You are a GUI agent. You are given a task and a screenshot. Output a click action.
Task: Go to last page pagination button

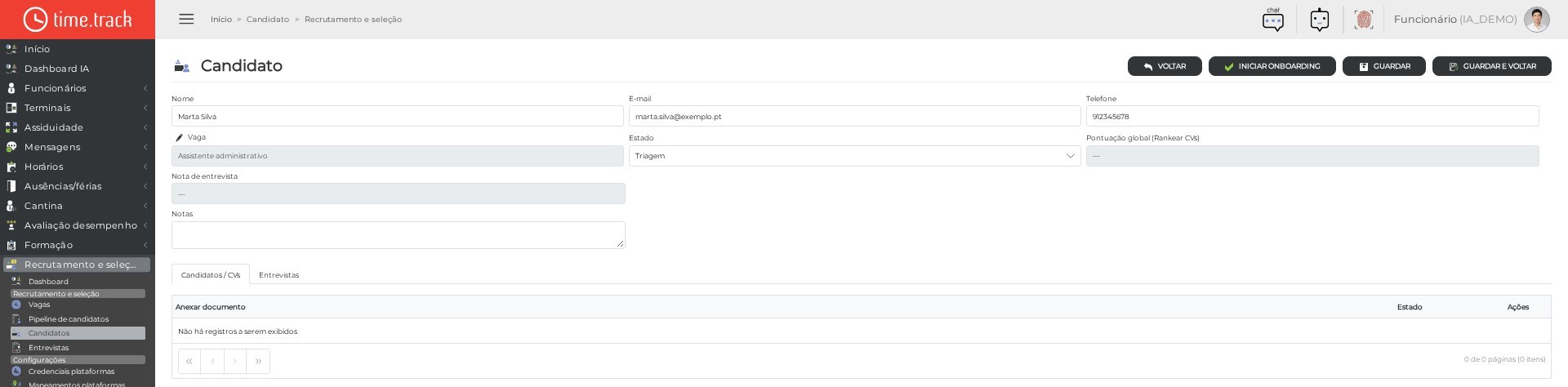click(258, 361)
